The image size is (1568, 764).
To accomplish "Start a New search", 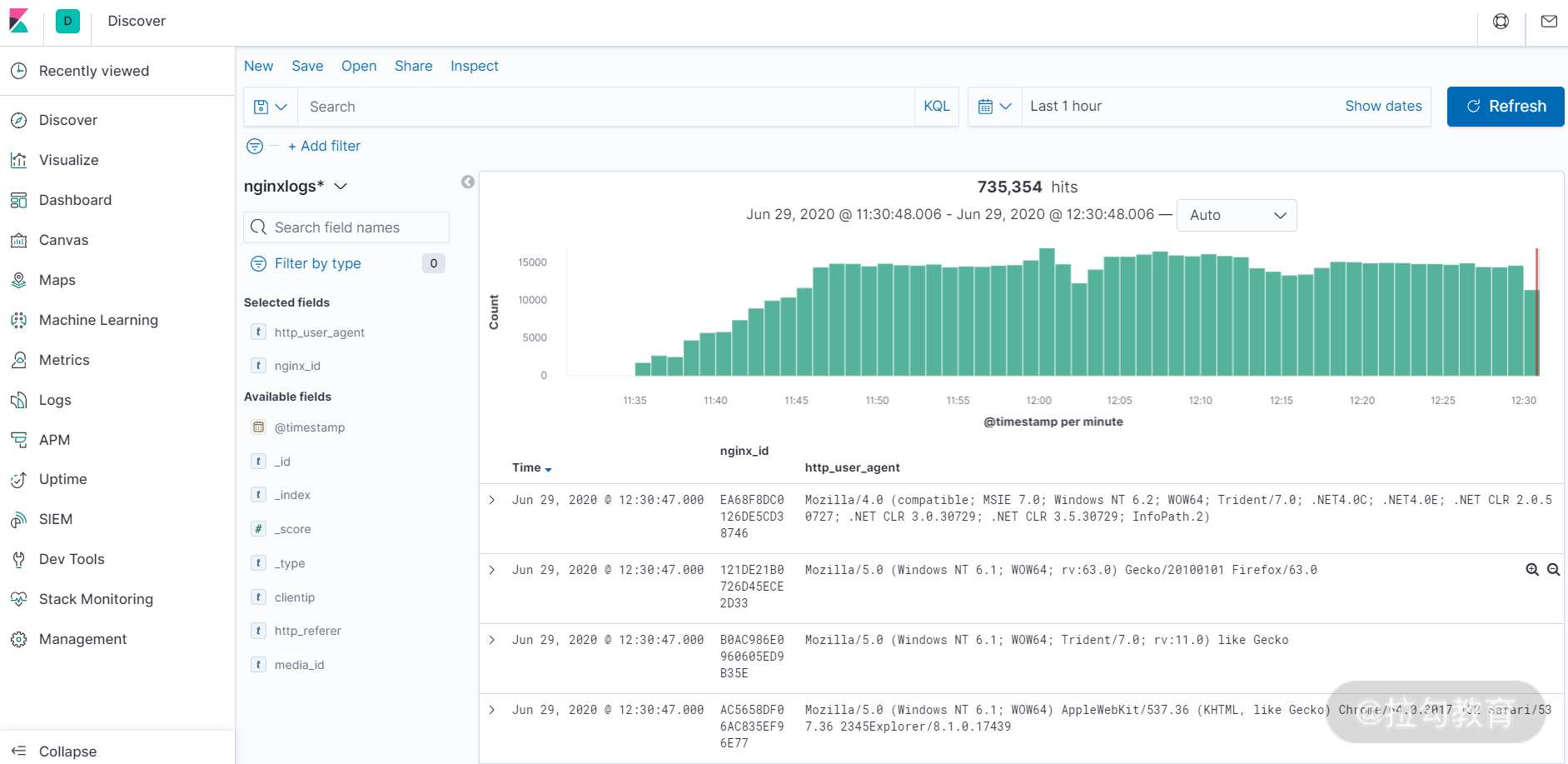I will [x=258, y=66].
